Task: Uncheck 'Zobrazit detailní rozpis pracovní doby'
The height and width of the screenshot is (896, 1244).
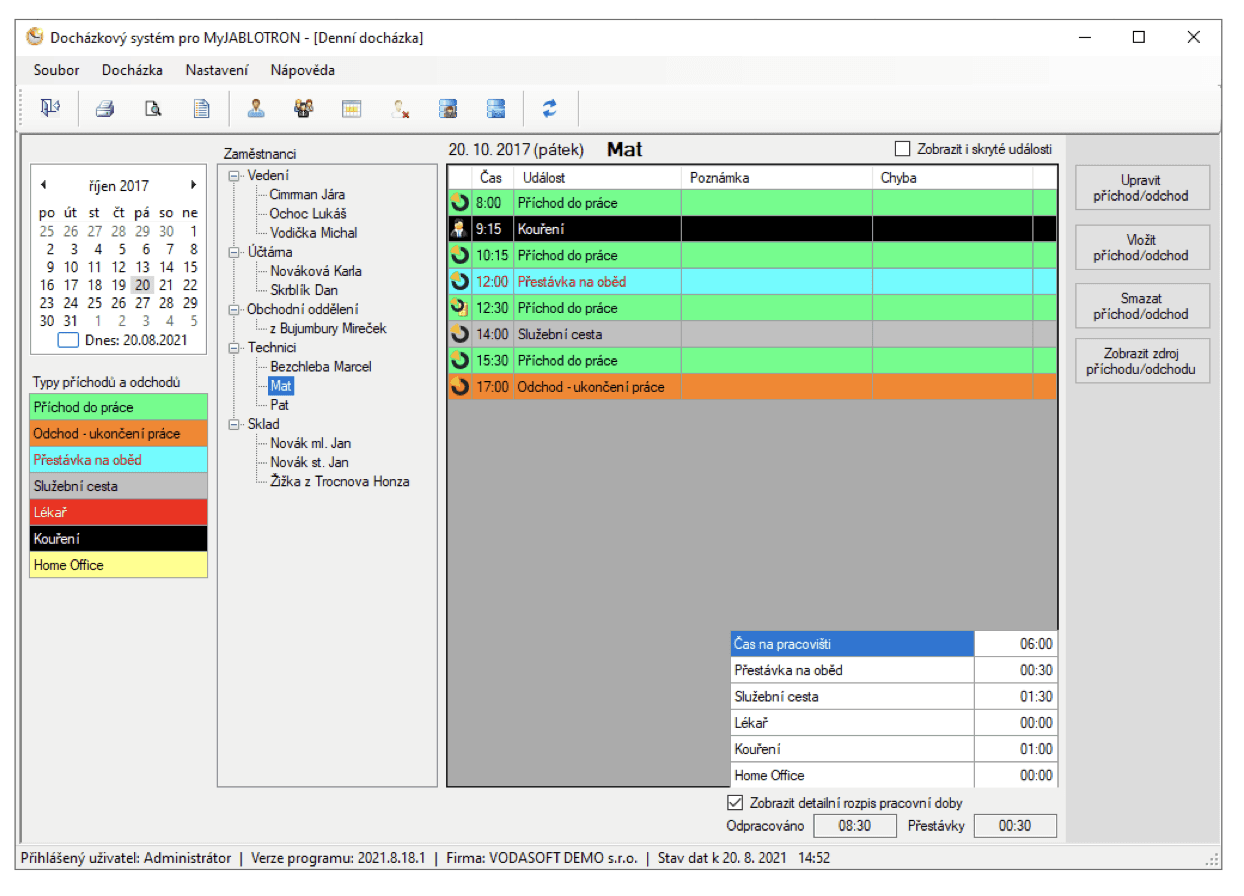Action: tap(735, 803)
